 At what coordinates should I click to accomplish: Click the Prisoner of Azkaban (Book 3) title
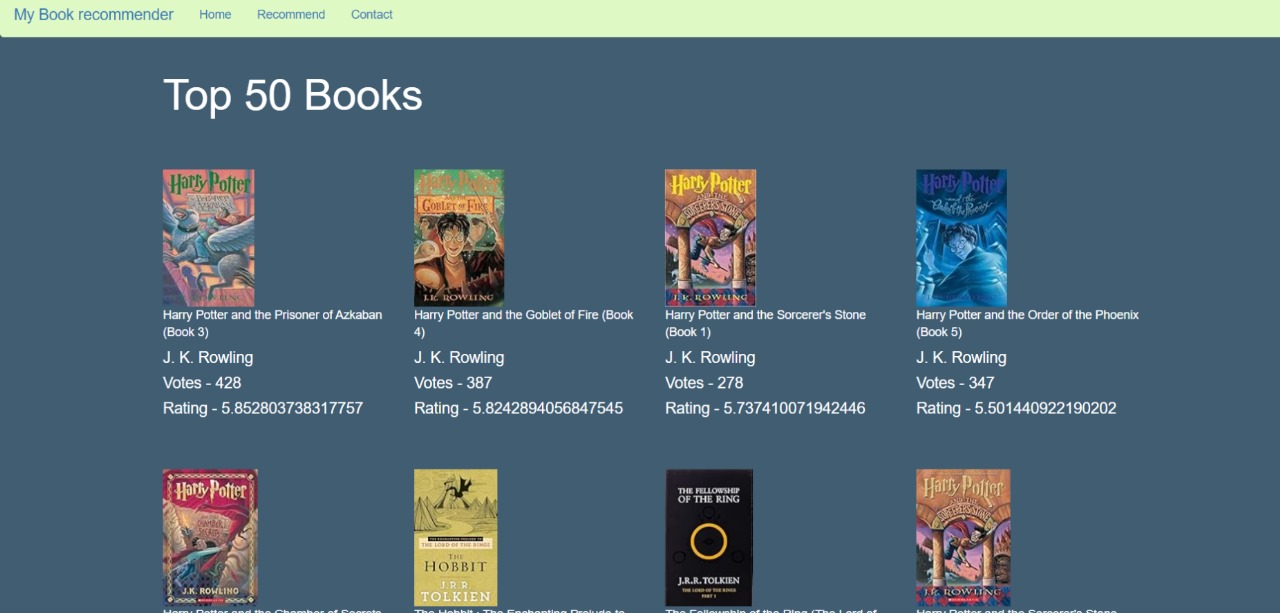point(272,323)
